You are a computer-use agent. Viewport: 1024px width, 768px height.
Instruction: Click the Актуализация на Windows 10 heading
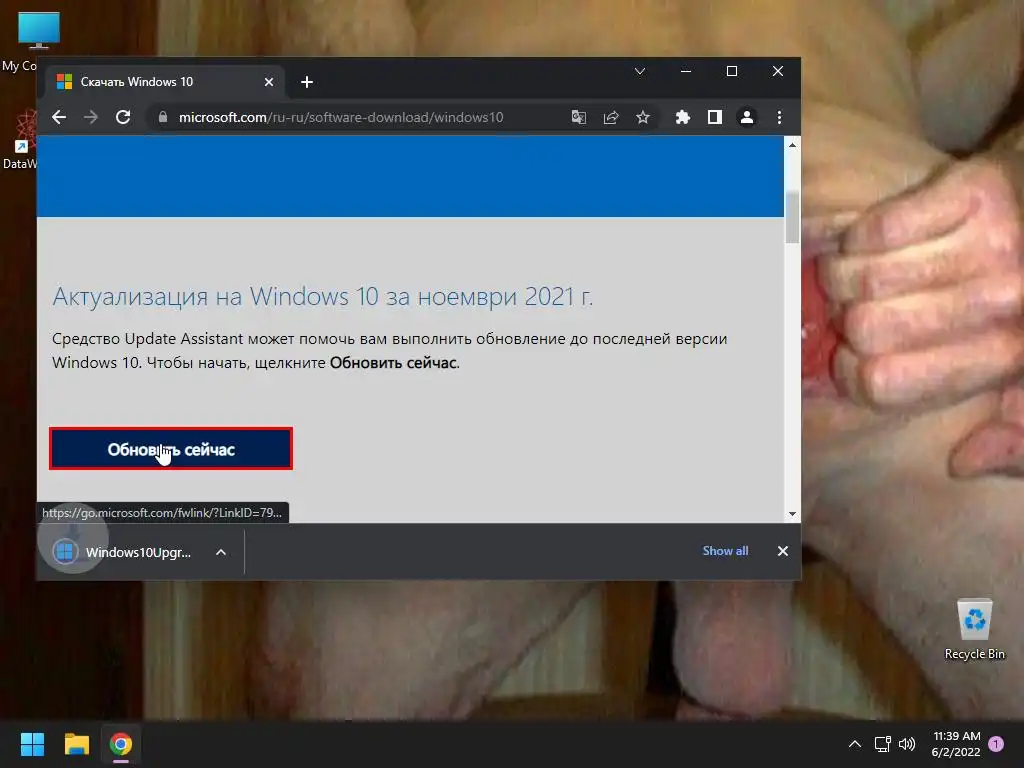(x=323, y=296)
